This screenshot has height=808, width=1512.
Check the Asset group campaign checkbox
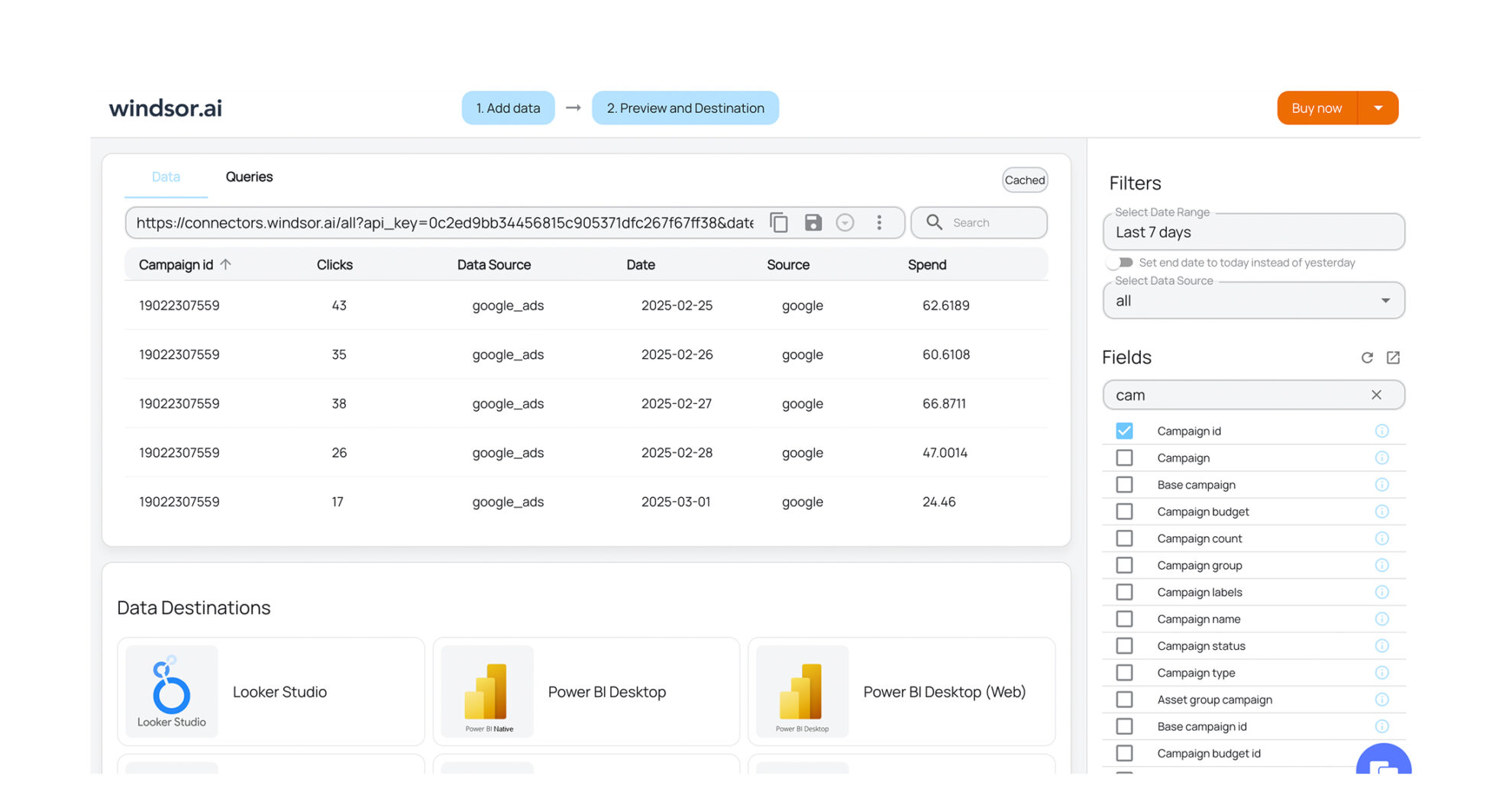(x=1124, y=700)
